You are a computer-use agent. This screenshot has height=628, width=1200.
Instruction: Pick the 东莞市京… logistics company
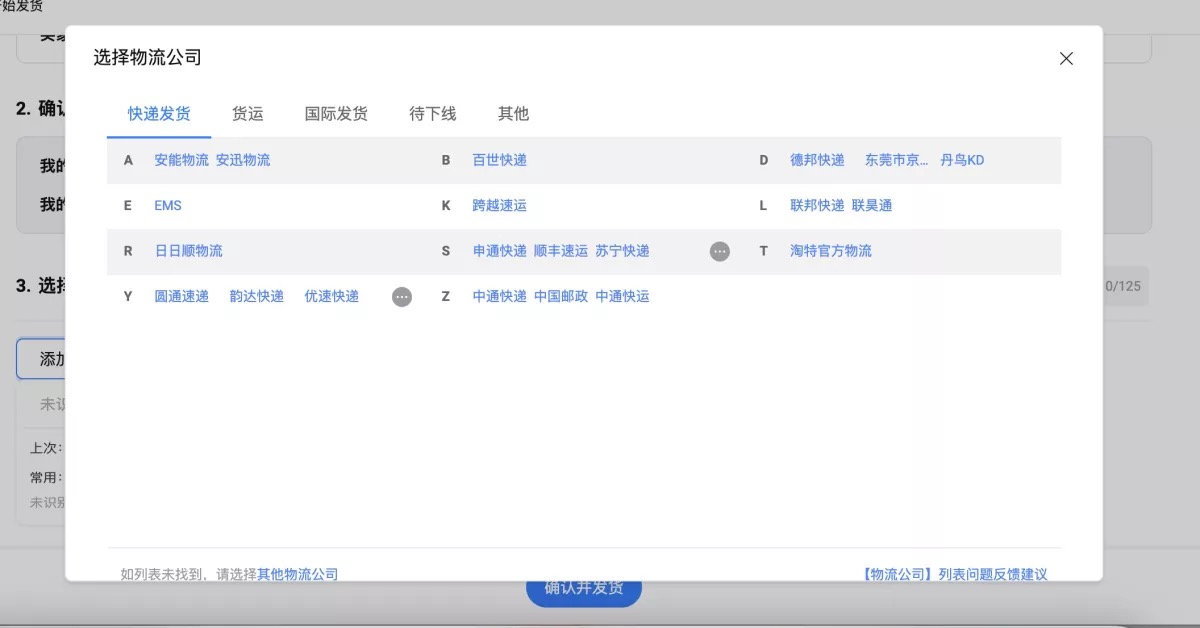coord(897,160)
